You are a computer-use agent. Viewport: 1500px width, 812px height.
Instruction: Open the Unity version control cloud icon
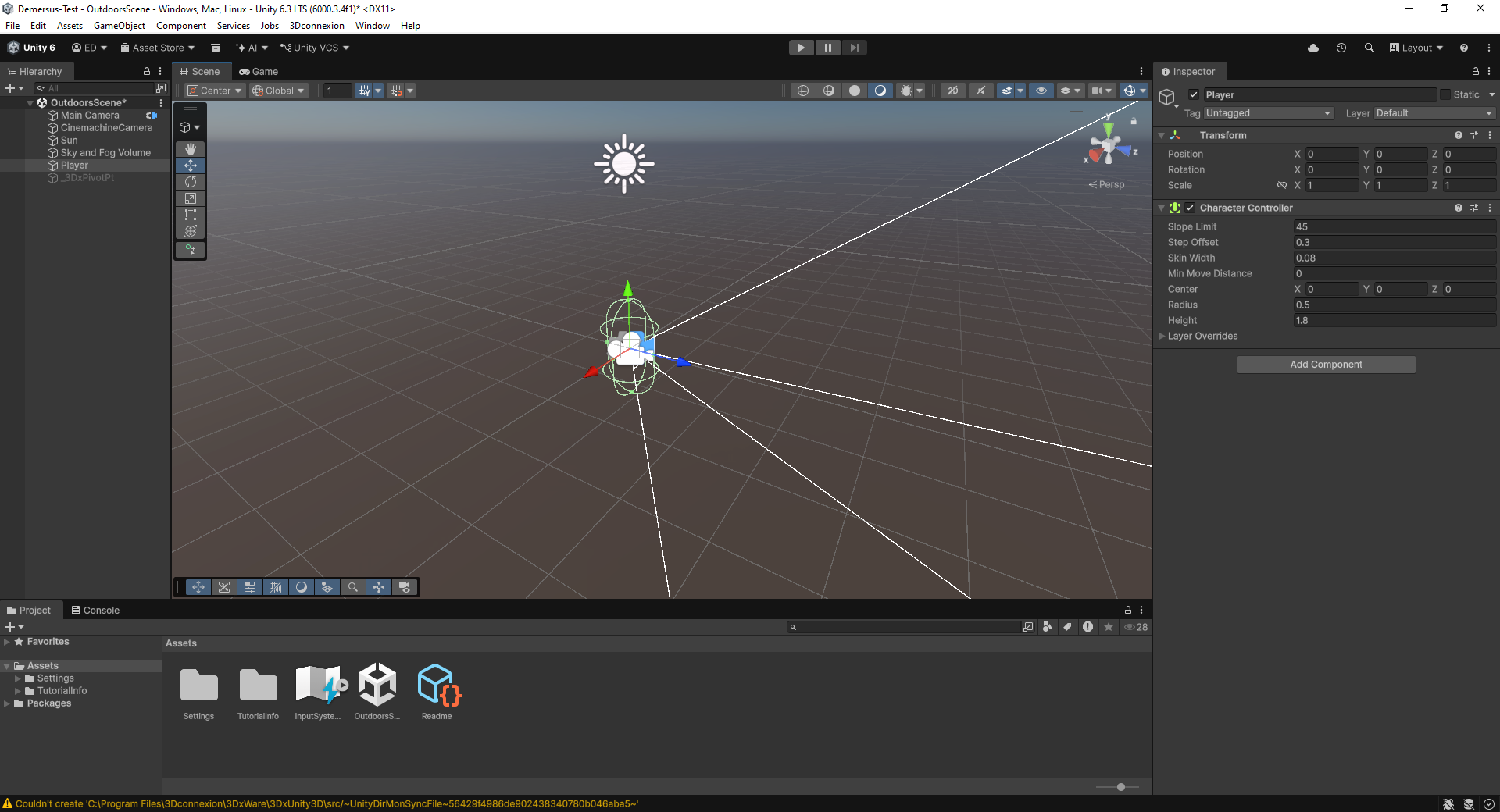pyautogui.click(x=1312, y=48)
